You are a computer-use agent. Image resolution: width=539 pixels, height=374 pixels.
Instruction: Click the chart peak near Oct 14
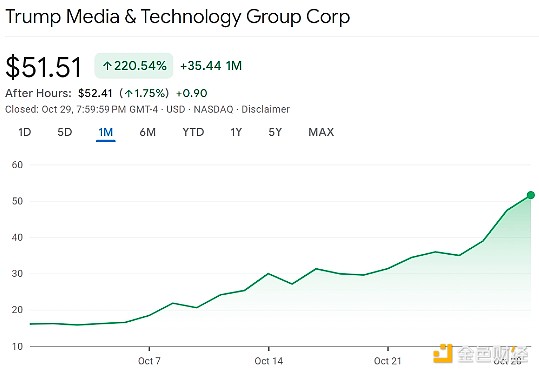[x=268, y=274]
